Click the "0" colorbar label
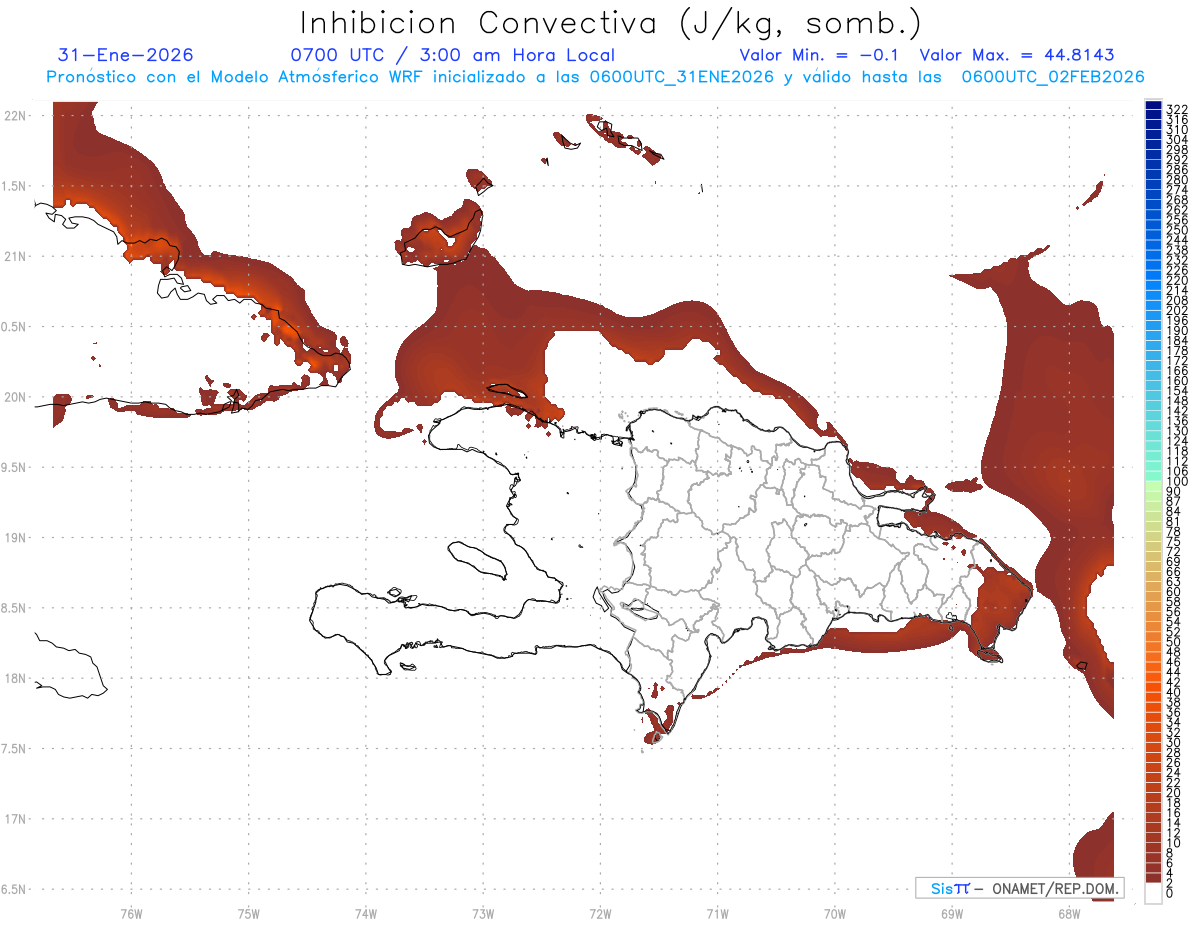The height and width of the screenshot is (927, 1200). (1171, 892)
